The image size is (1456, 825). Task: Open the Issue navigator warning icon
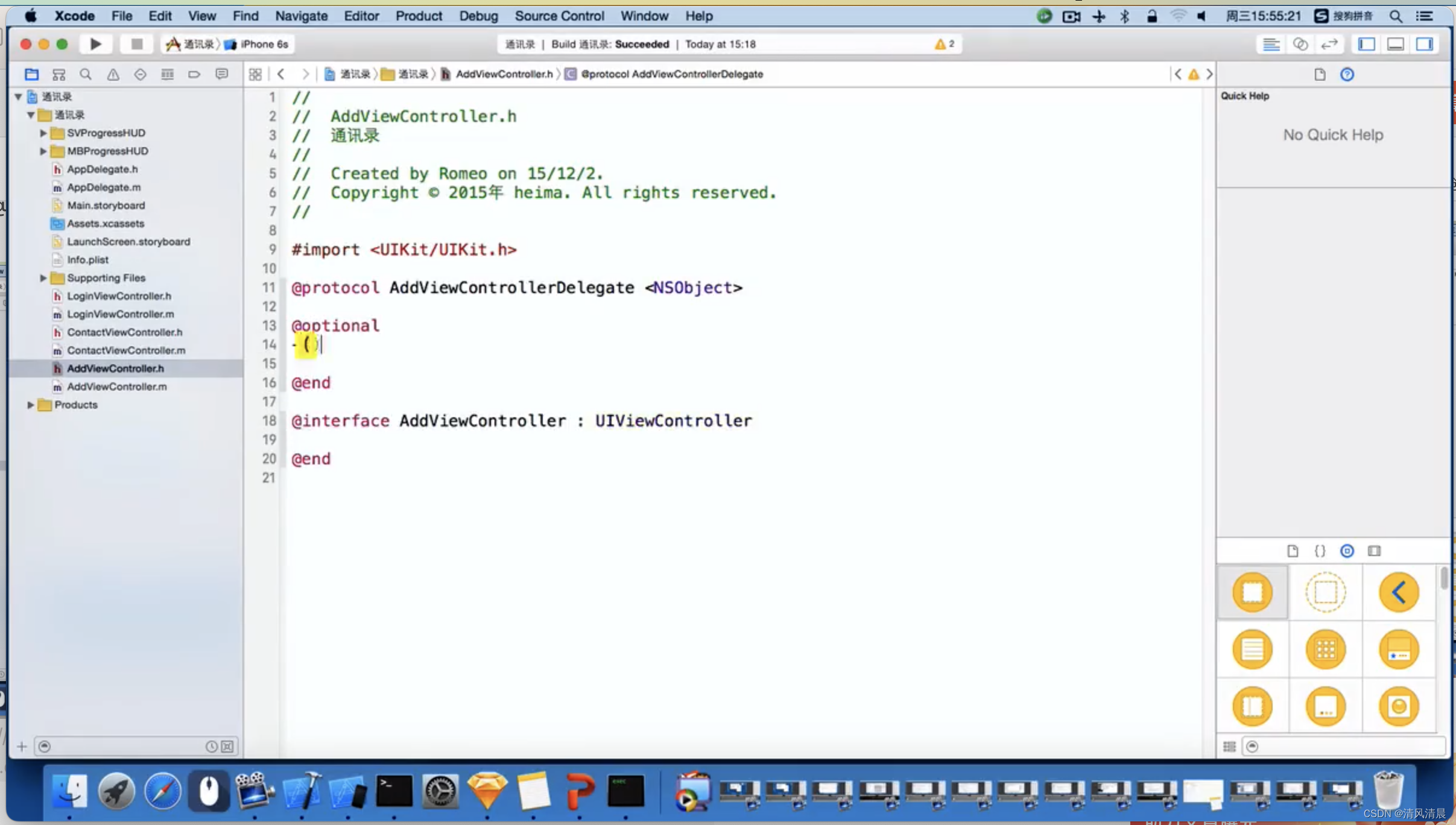[x=113, y=74]
